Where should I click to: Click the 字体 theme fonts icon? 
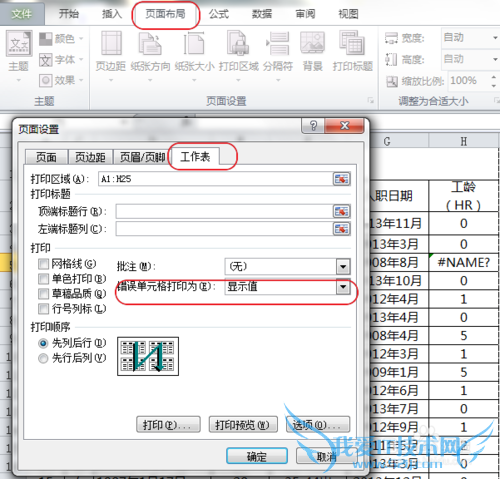[x=46, y=60]
